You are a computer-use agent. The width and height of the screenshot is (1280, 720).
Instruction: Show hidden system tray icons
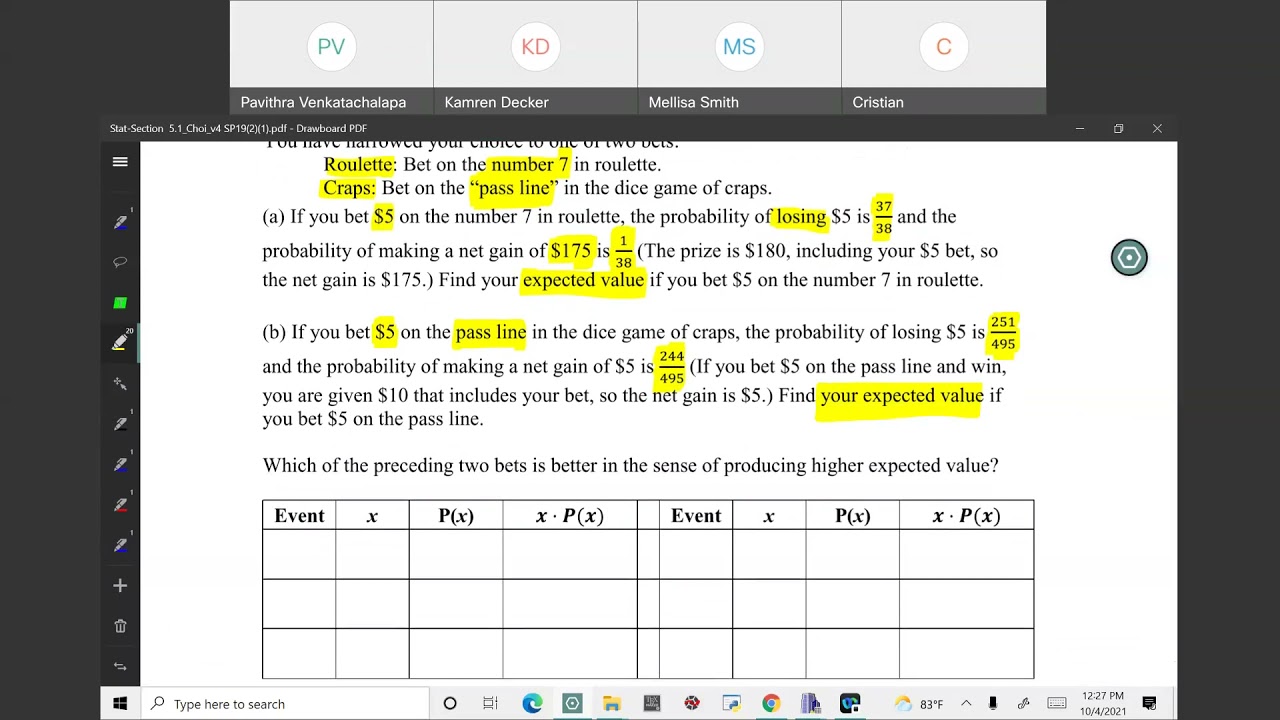(x=966, y=704)
